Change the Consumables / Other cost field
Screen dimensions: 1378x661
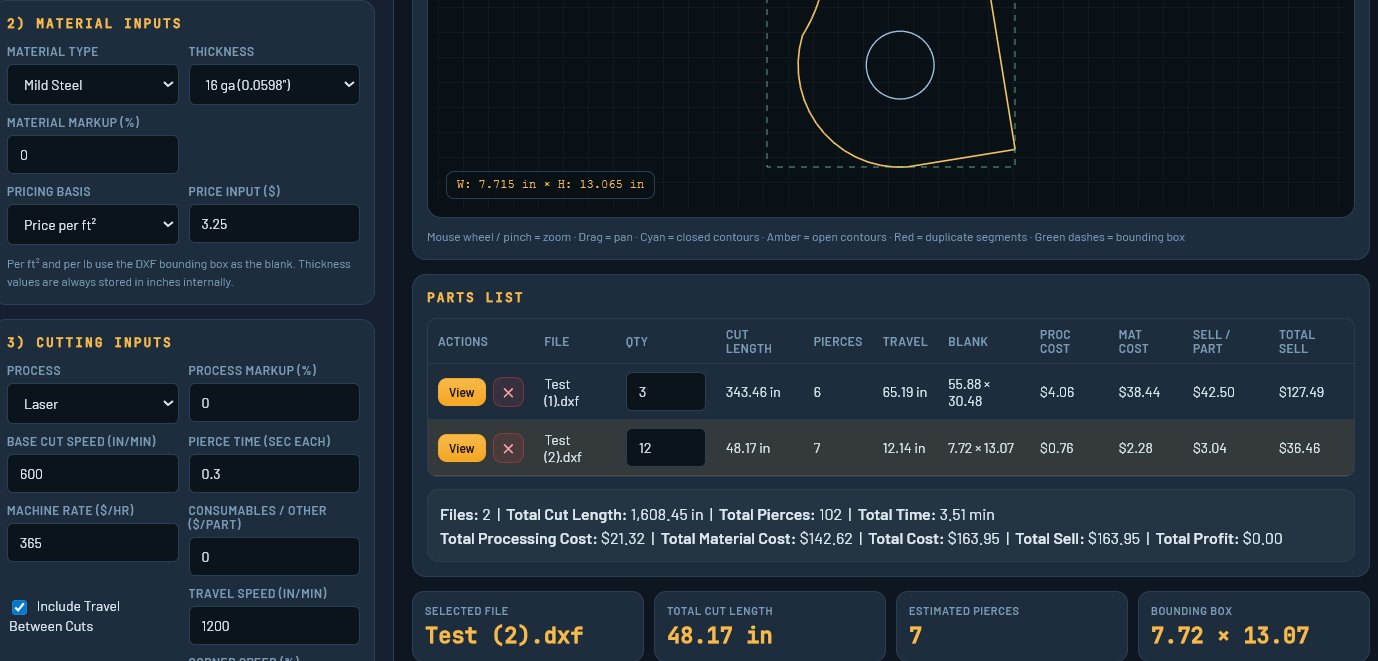(274, 556)
